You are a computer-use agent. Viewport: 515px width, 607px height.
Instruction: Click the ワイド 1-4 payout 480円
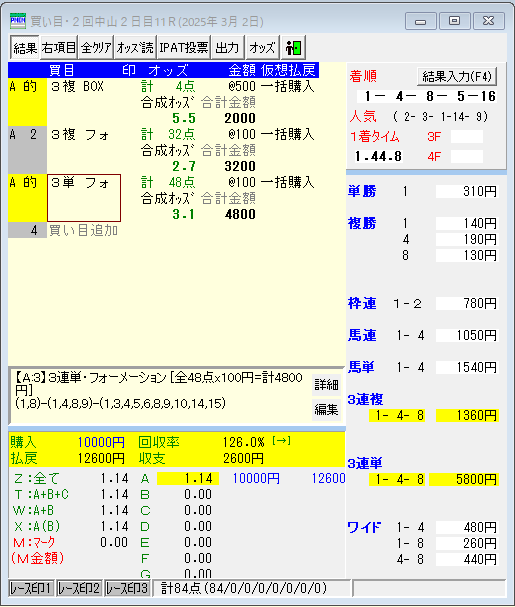tap(467, 527)
